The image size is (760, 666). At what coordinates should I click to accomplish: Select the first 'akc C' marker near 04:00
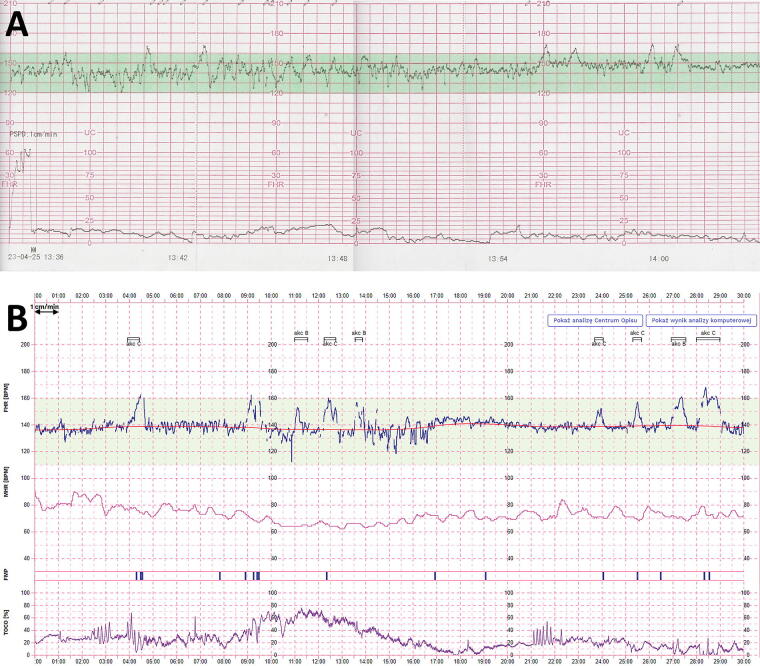tap(133, 341)
